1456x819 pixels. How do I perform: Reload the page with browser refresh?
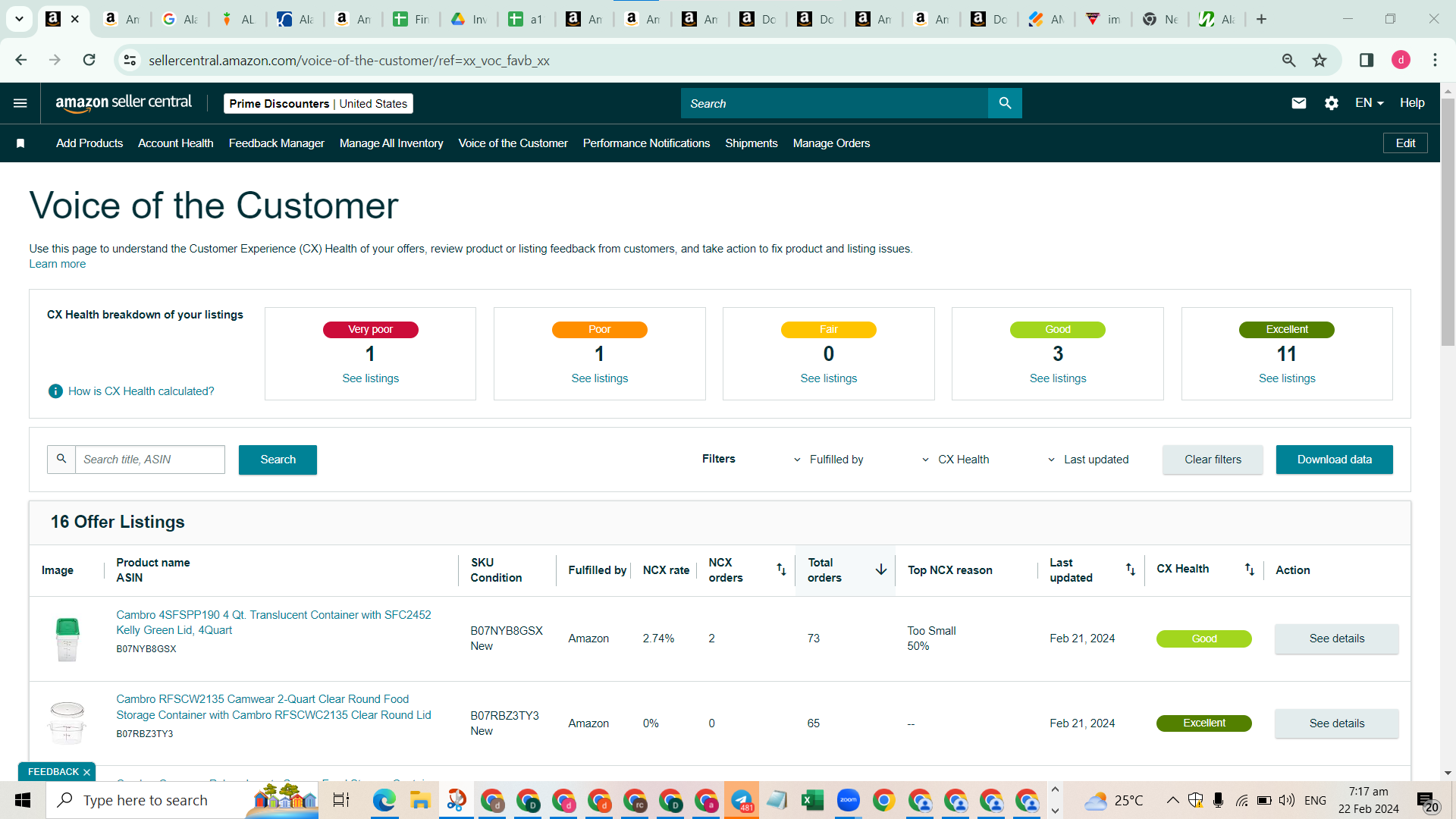[89, 60]
